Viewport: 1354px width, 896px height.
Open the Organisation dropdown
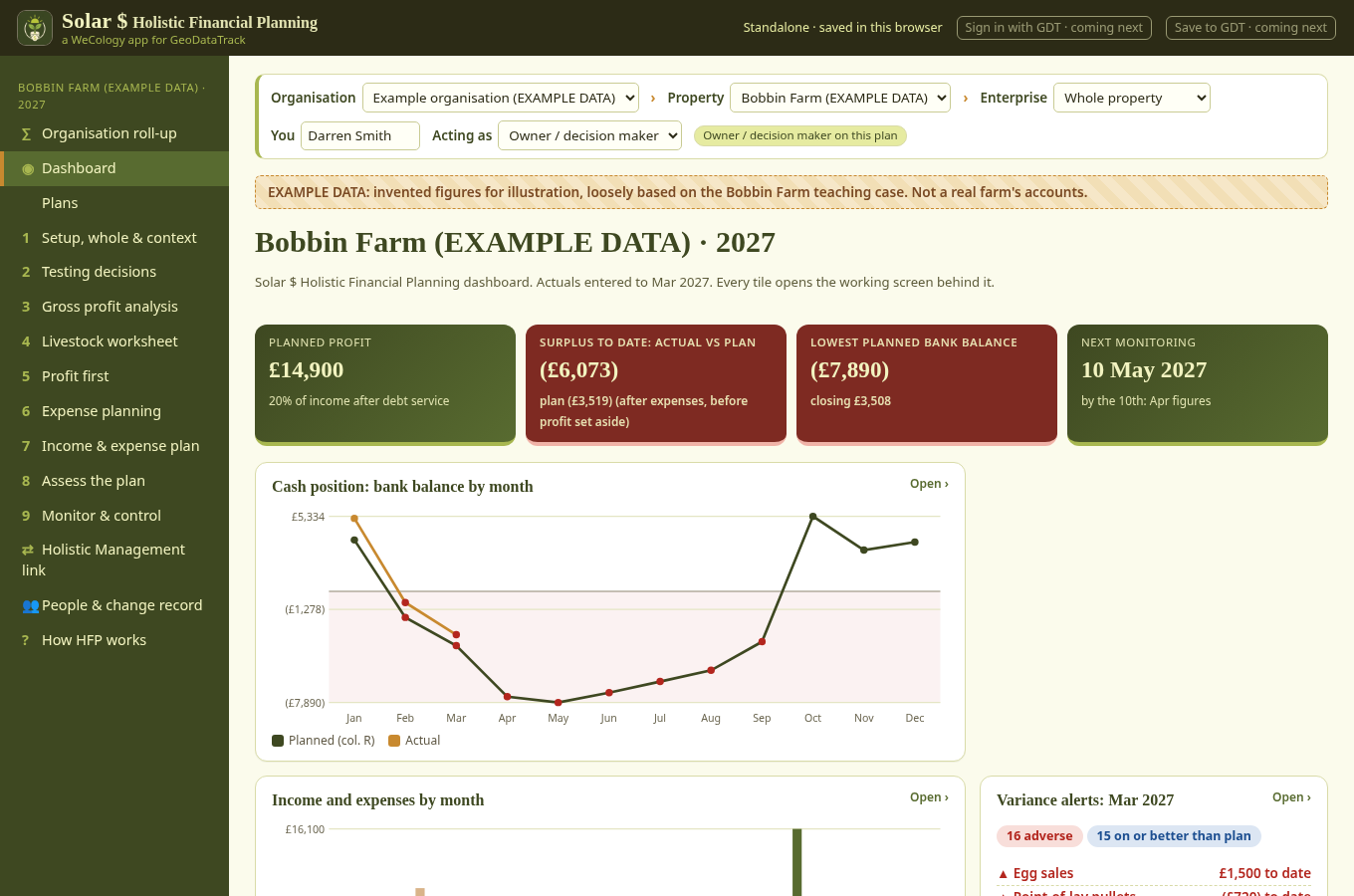tap(501, 98)
